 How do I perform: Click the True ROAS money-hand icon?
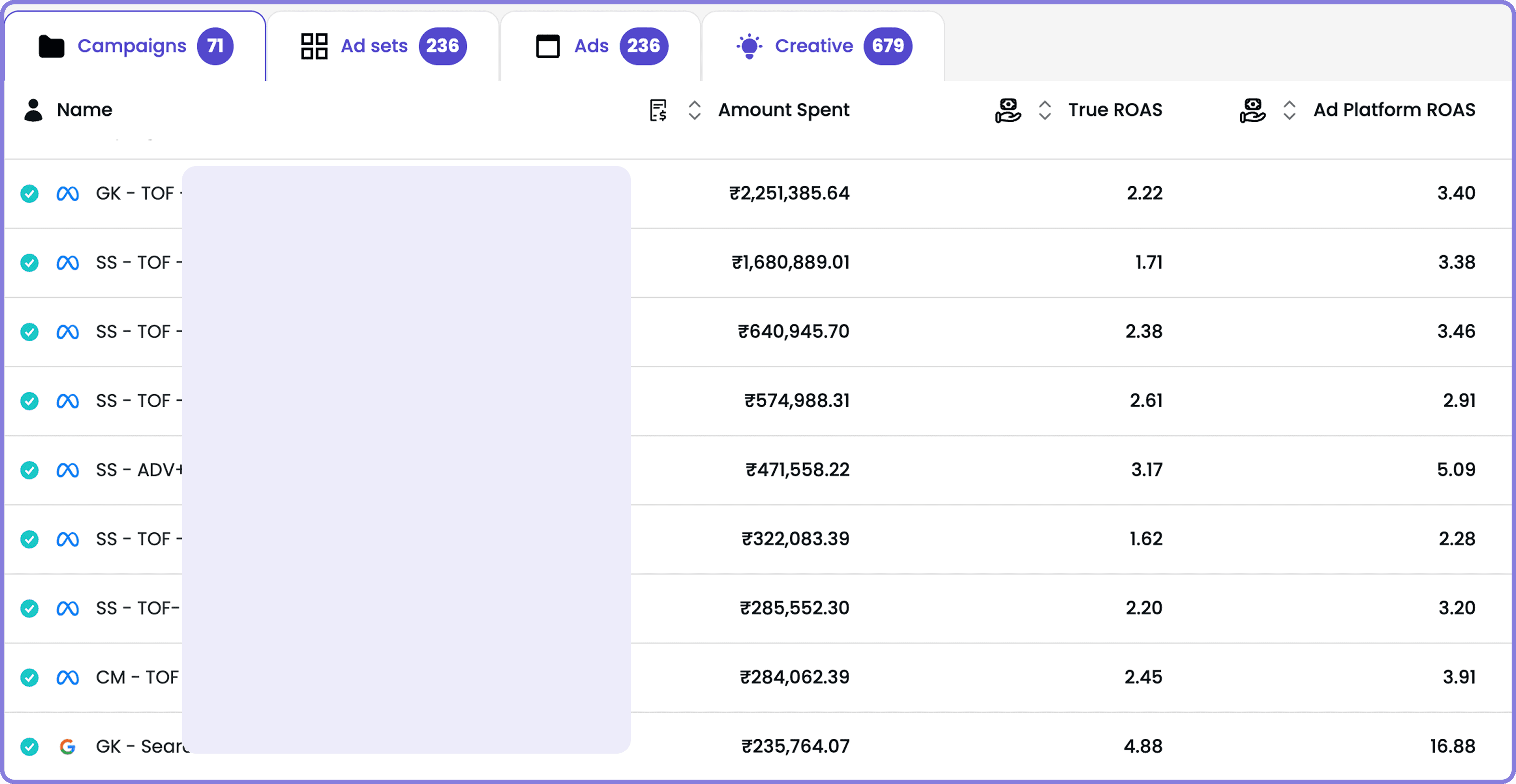coord(1007,110)
